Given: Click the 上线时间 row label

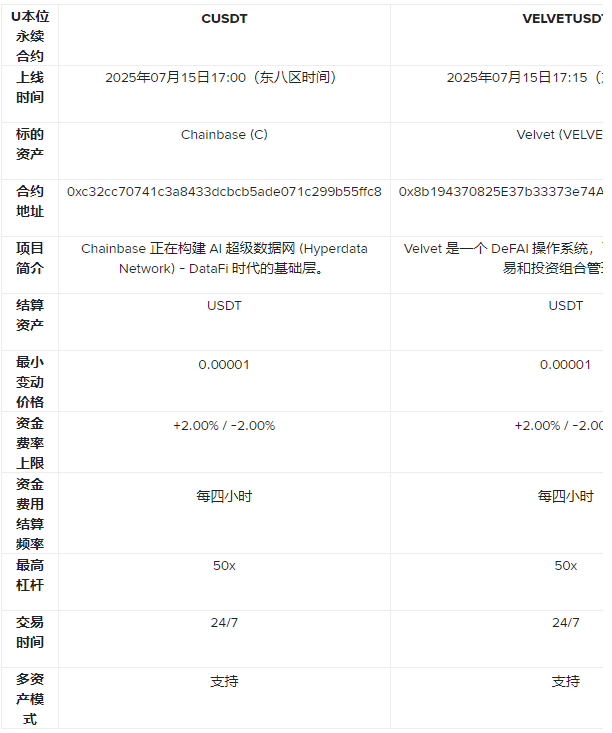Looking at the screenshot, I should click(x=30, y=87).
